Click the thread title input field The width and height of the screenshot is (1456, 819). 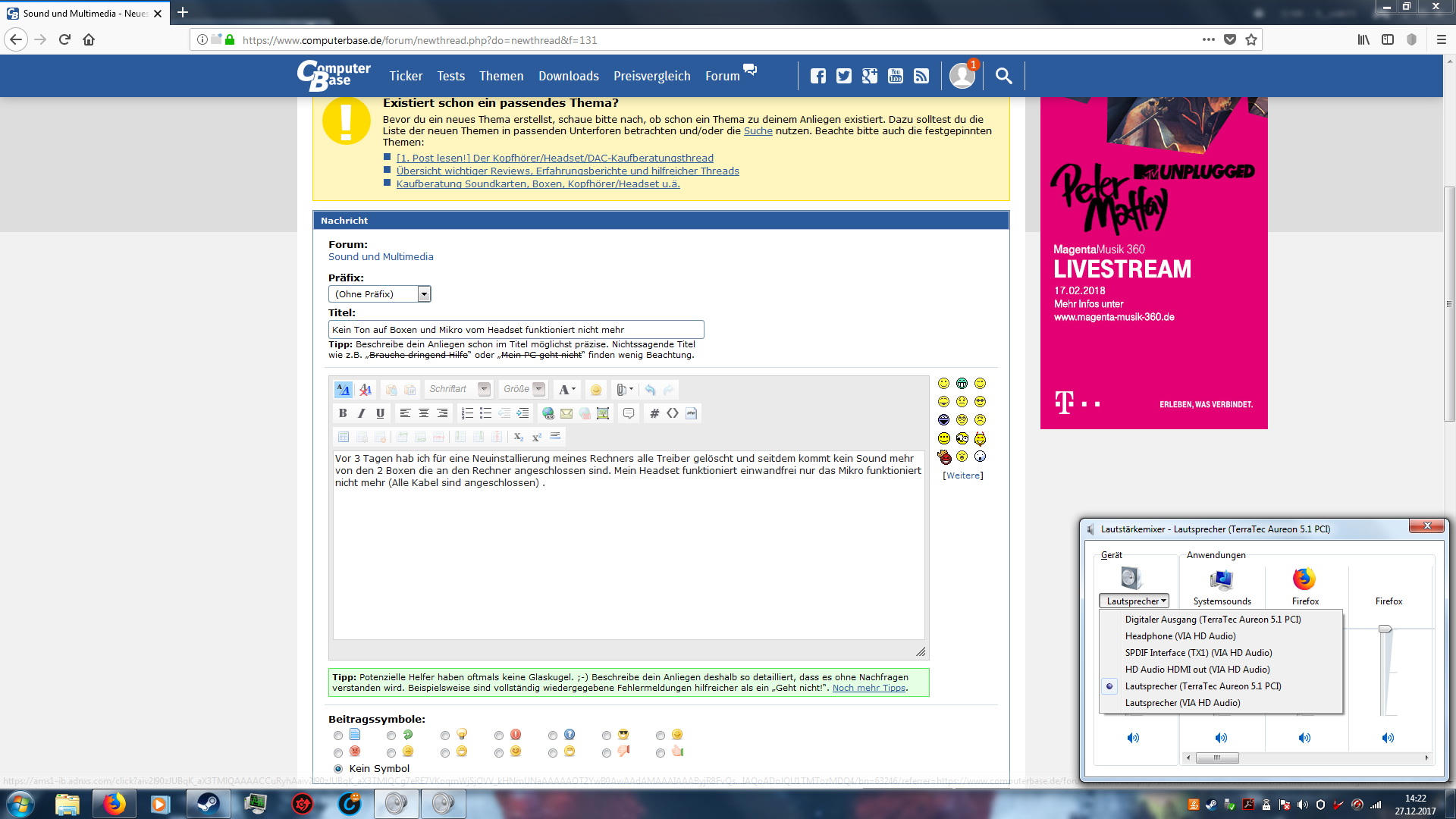pyautogui.click(x=516, y=330)
